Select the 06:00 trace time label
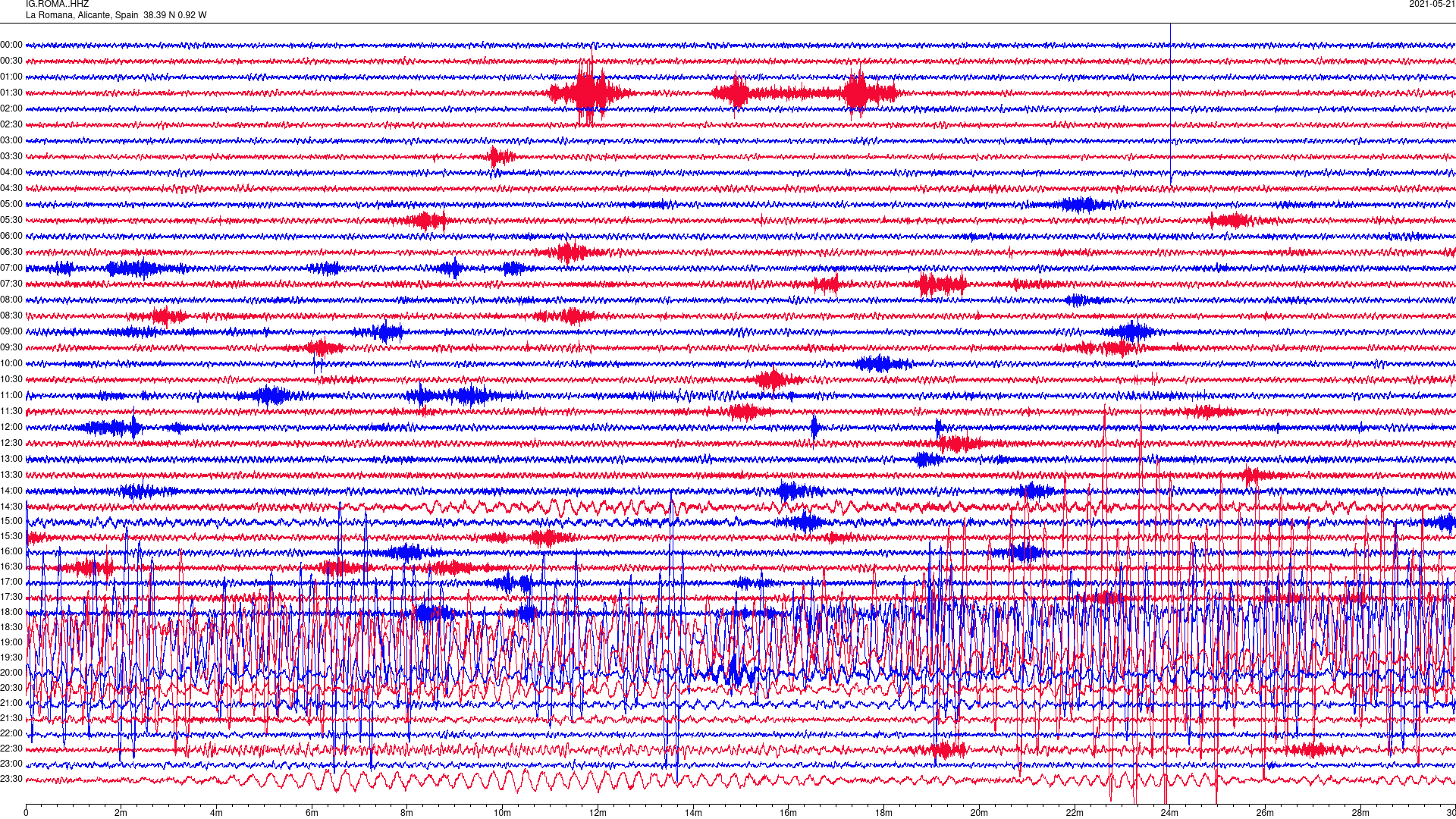This screenshot has height=819, width=1456. pyautogui.click(x=11, y=236)
